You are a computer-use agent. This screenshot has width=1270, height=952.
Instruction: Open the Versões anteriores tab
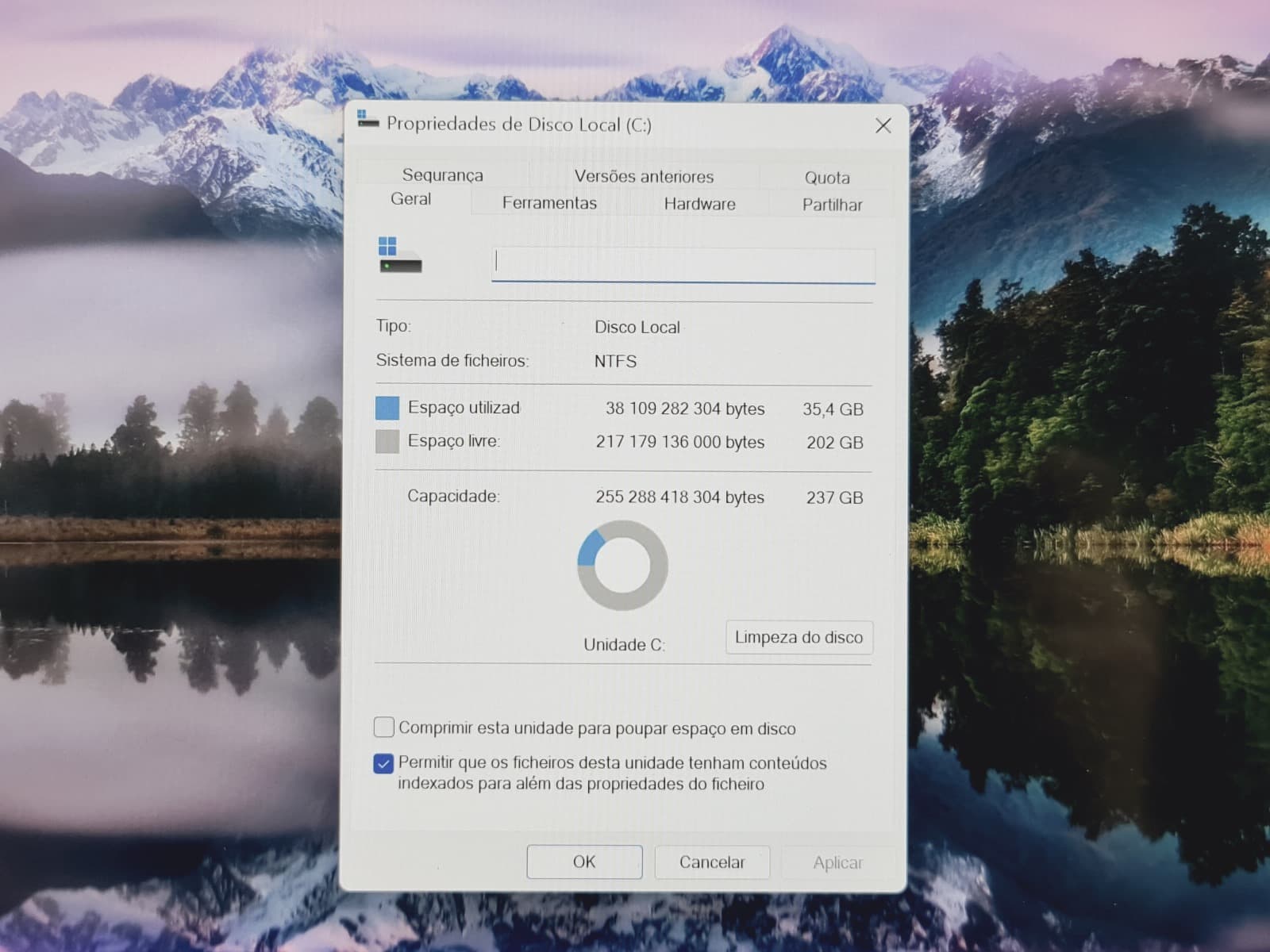[x=644, y=176]
